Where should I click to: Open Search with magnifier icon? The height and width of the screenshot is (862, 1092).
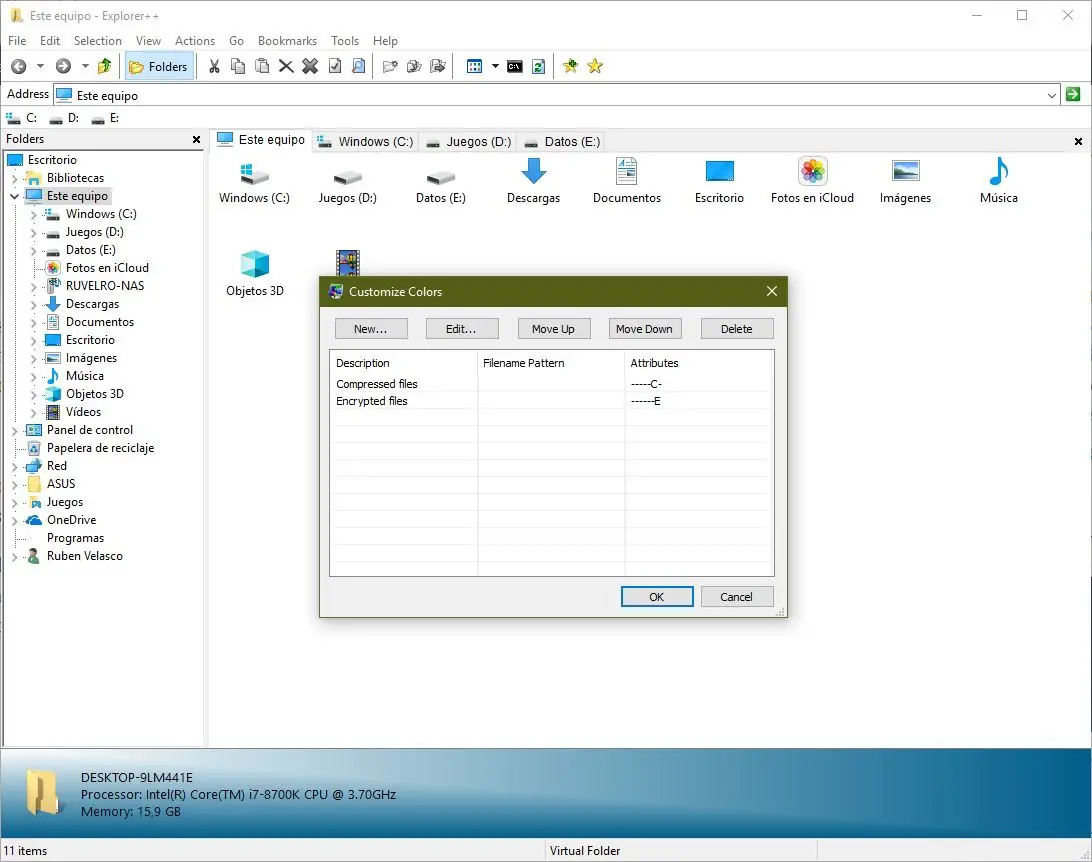coord(358,66)
